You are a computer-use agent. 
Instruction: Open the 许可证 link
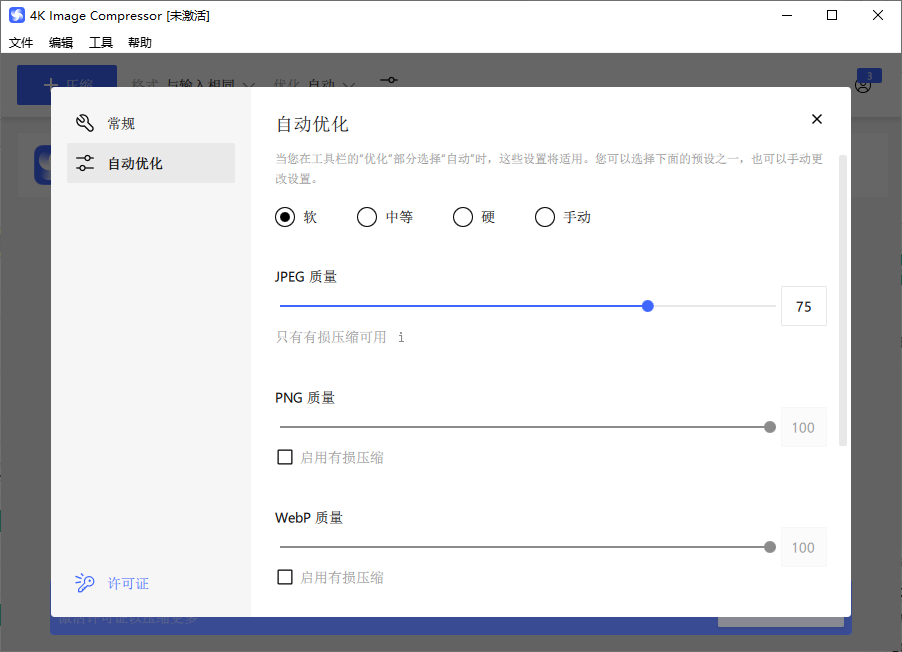click(128, 584)
